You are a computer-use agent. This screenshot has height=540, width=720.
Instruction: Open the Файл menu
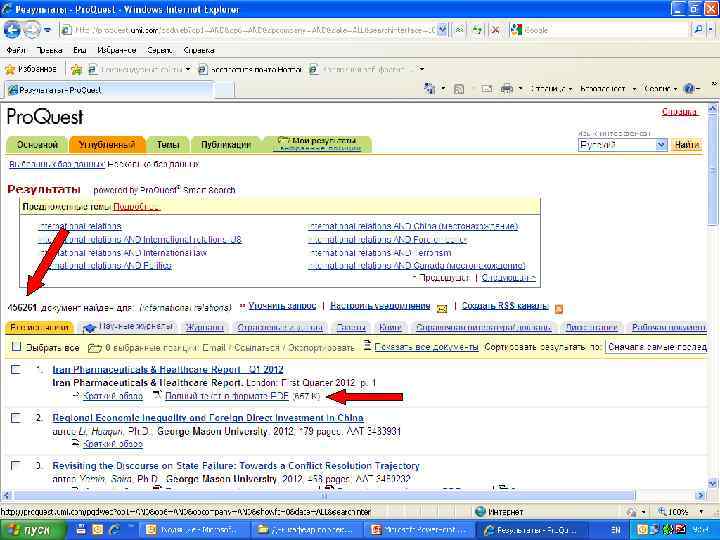pyautogui.click(x=17, y=50)
